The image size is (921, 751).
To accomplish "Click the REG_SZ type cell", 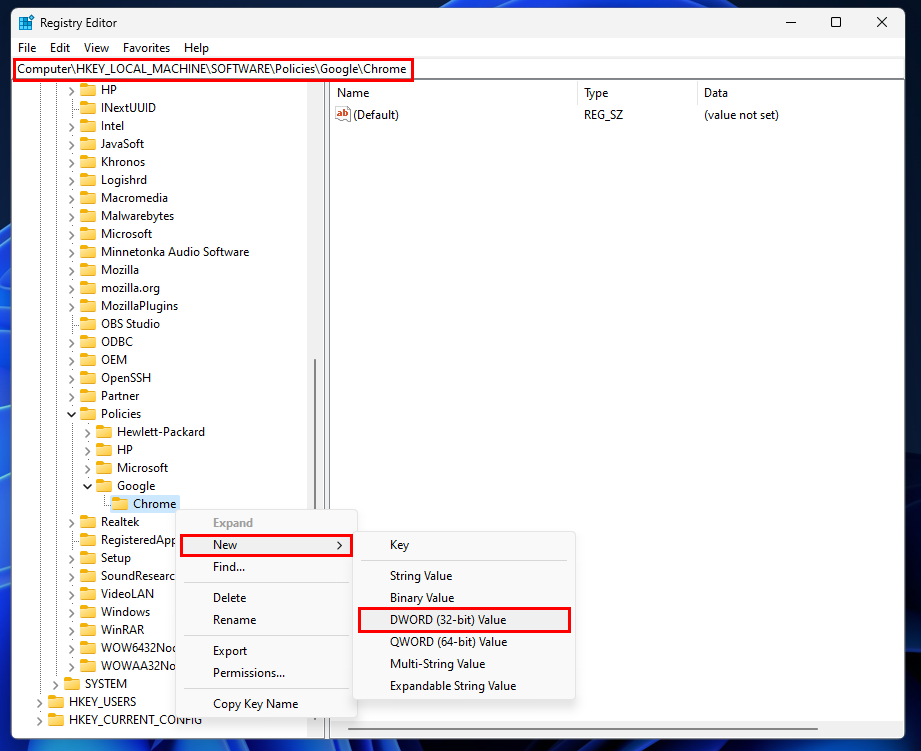I will 603,114.
